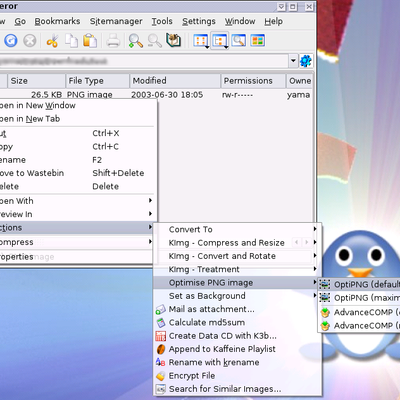Choose first AdvanceCOMP entry
400x400 pixels.
(359, 312)
